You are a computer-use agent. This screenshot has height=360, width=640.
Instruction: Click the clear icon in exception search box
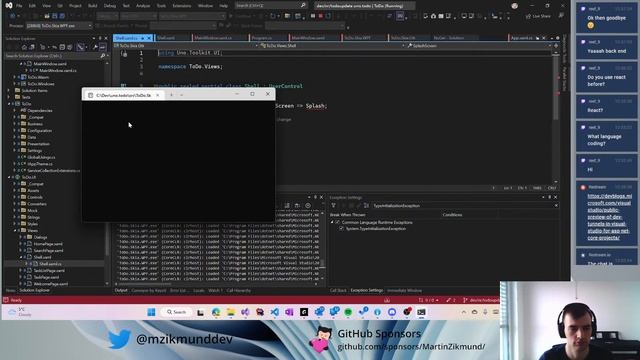556,206
